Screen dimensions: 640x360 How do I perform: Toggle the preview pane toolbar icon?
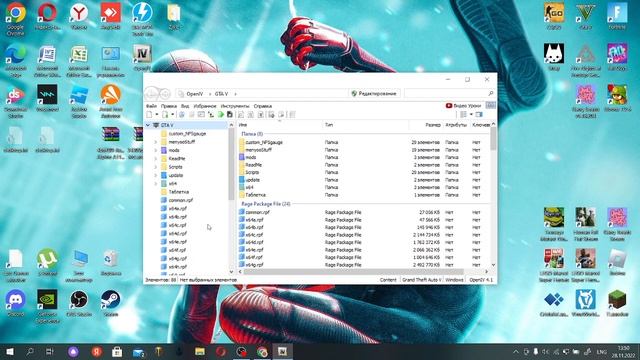coord(479,115)
